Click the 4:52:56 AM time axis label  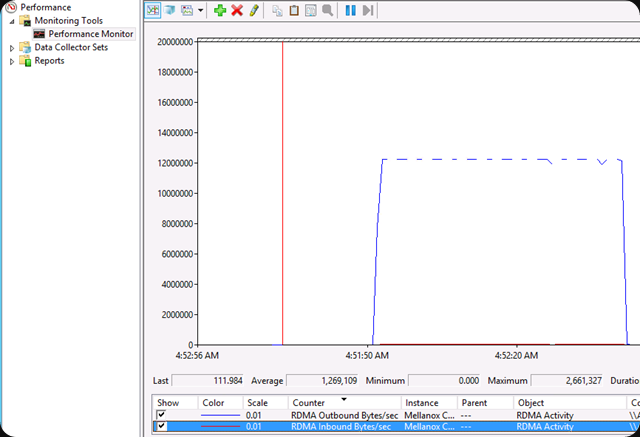pos(197,355)
